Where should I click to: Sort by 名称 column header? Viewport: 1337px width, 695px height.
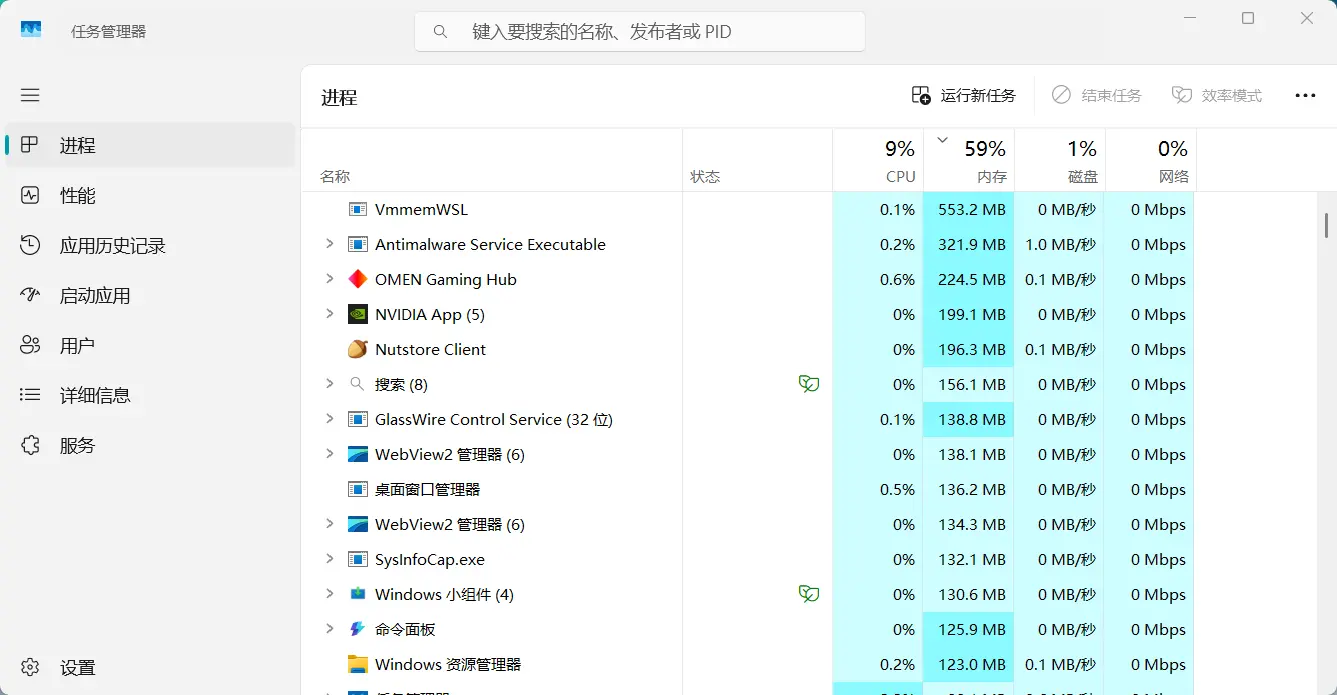click(491, 160)
